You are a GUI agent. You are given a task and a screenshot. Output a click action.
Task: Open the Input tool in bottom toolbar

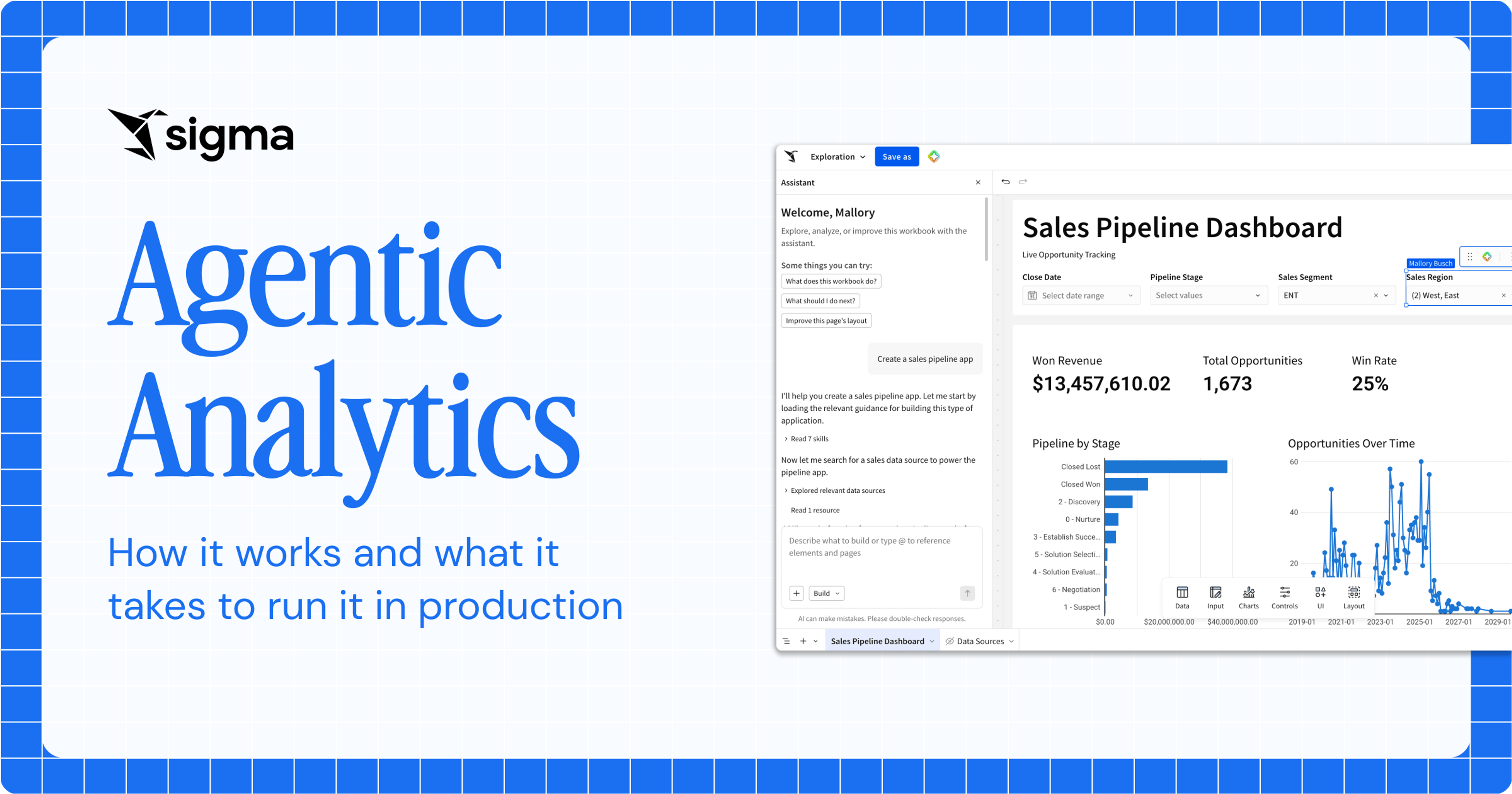click(x=1215, y=597)
